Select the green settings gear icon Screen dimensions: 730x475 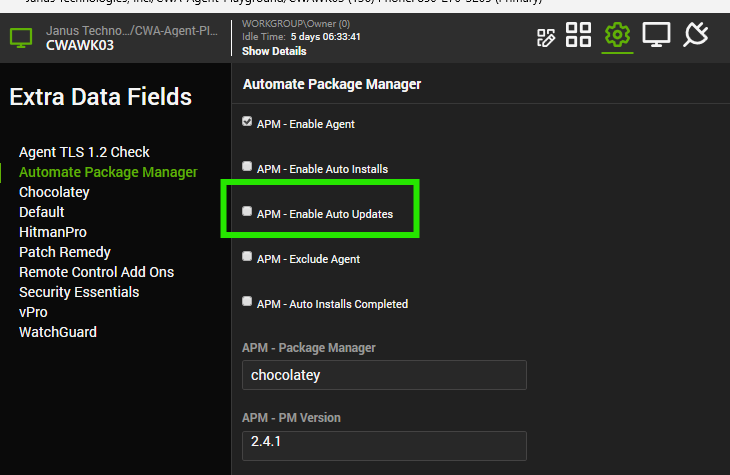click(x=617, y=35)
